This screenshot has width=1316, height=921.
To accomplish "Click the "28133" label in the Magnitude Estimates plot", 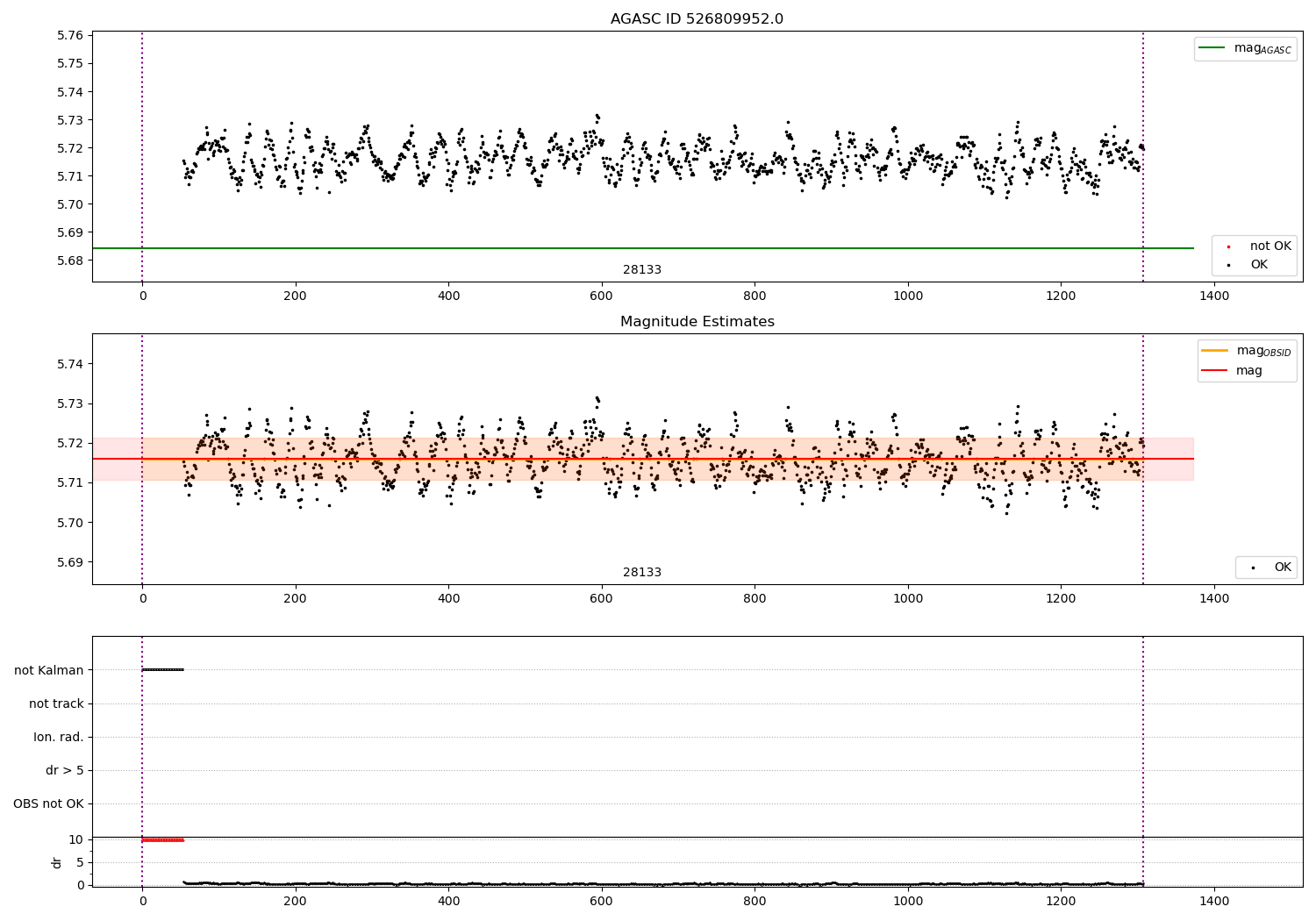I will point(642,573).
